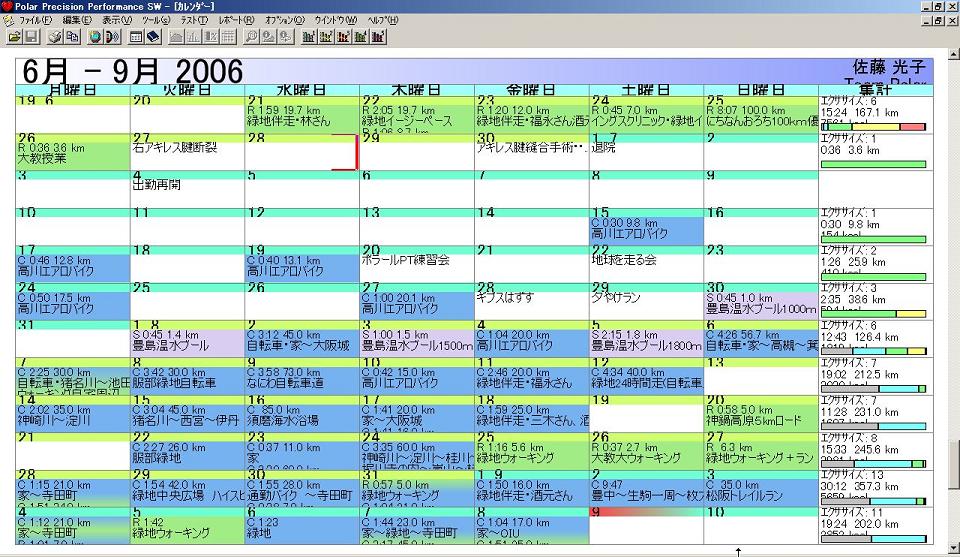960x557 pixels.
Task: Select the アキレス腱縫合手術 note
Action: pos(532,148)
